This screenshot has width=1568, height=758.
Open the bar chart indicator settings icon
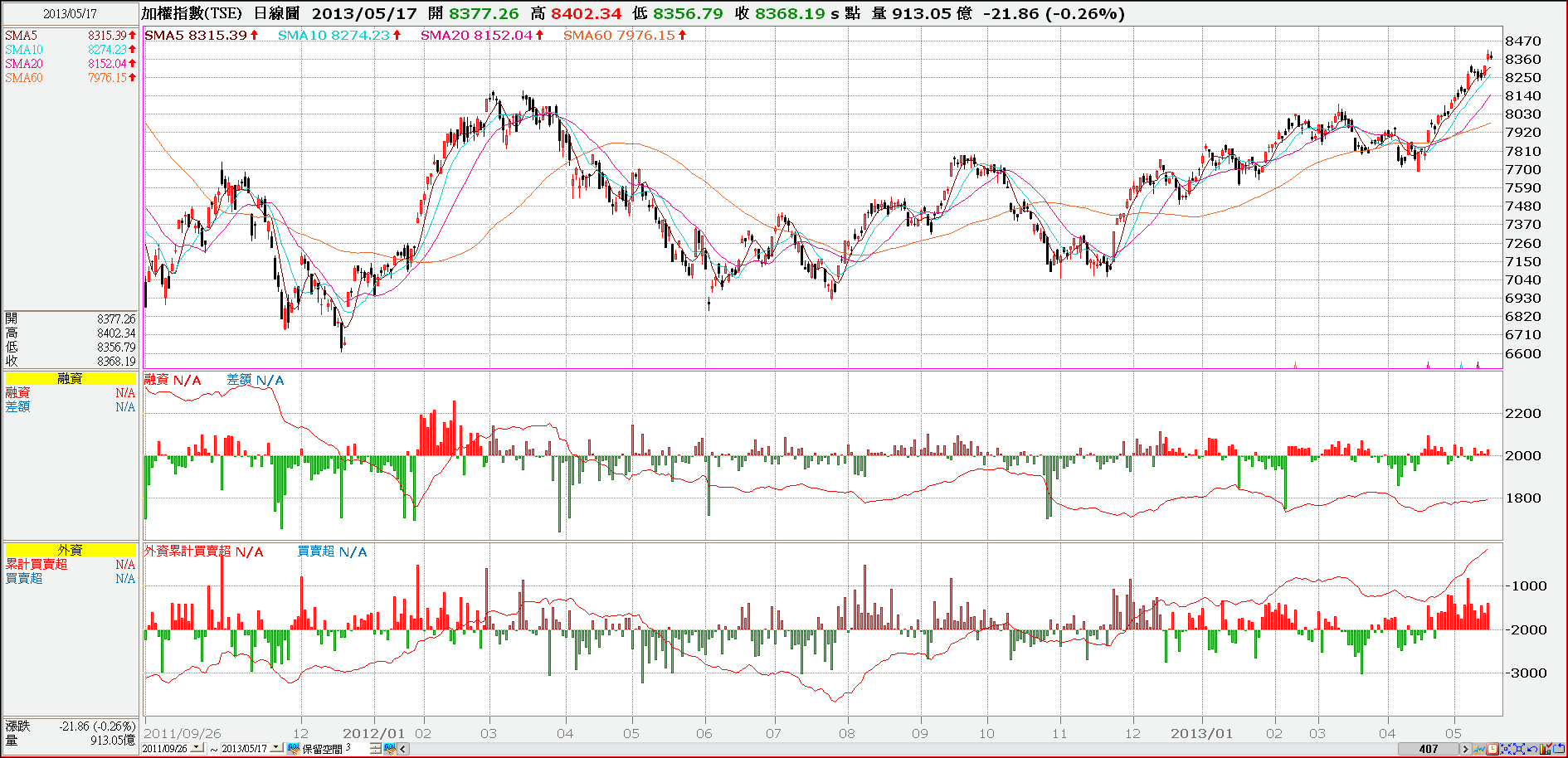pos(1546,749)
